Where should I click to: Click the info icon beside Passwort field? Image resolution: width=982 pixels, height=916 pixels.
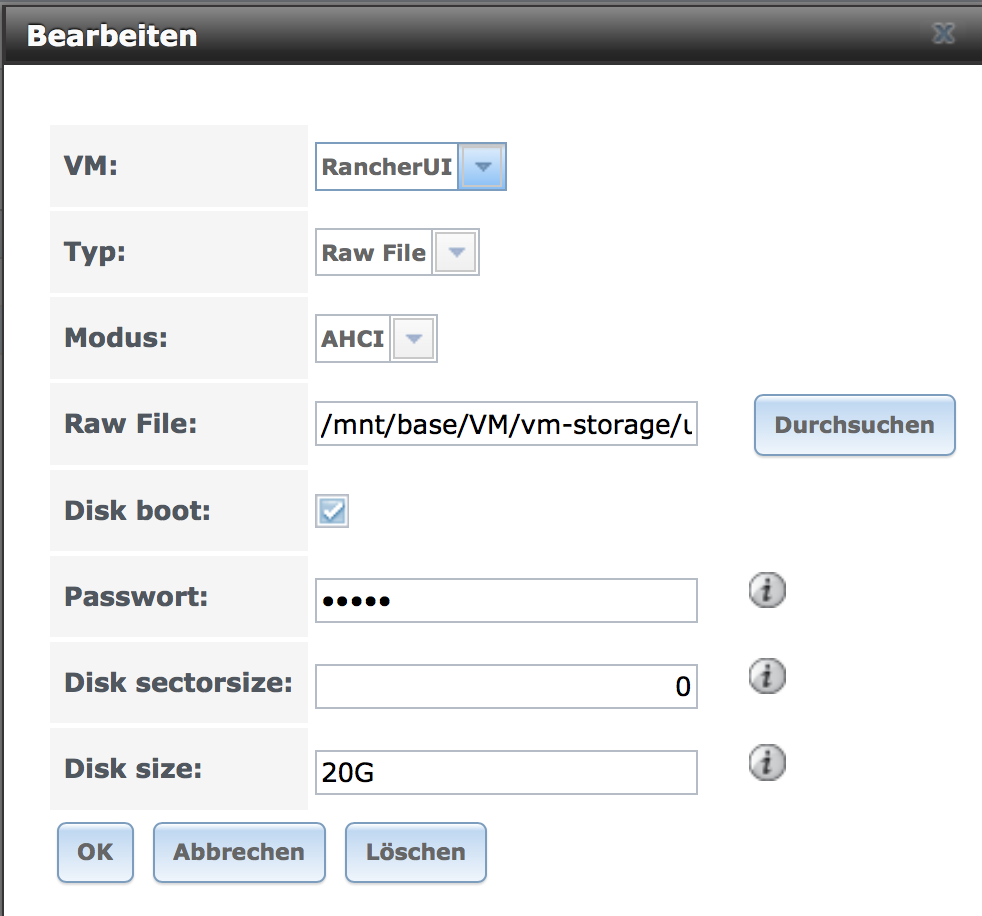[x=767, y=590]
